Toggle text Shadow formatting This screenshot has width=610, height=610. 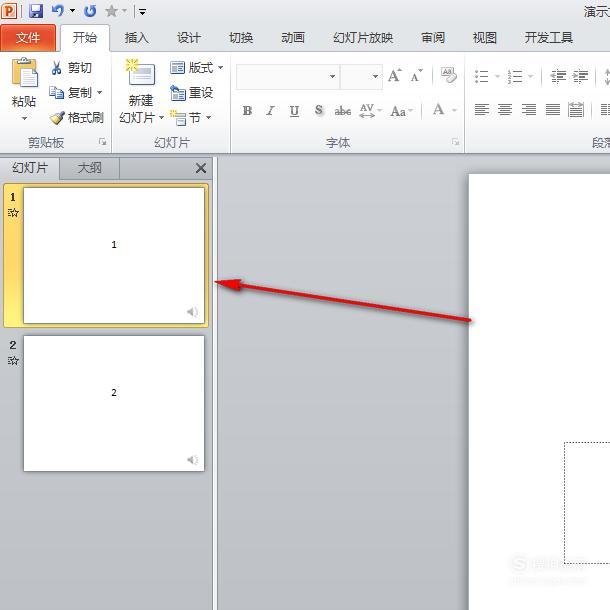click(319, 111)
